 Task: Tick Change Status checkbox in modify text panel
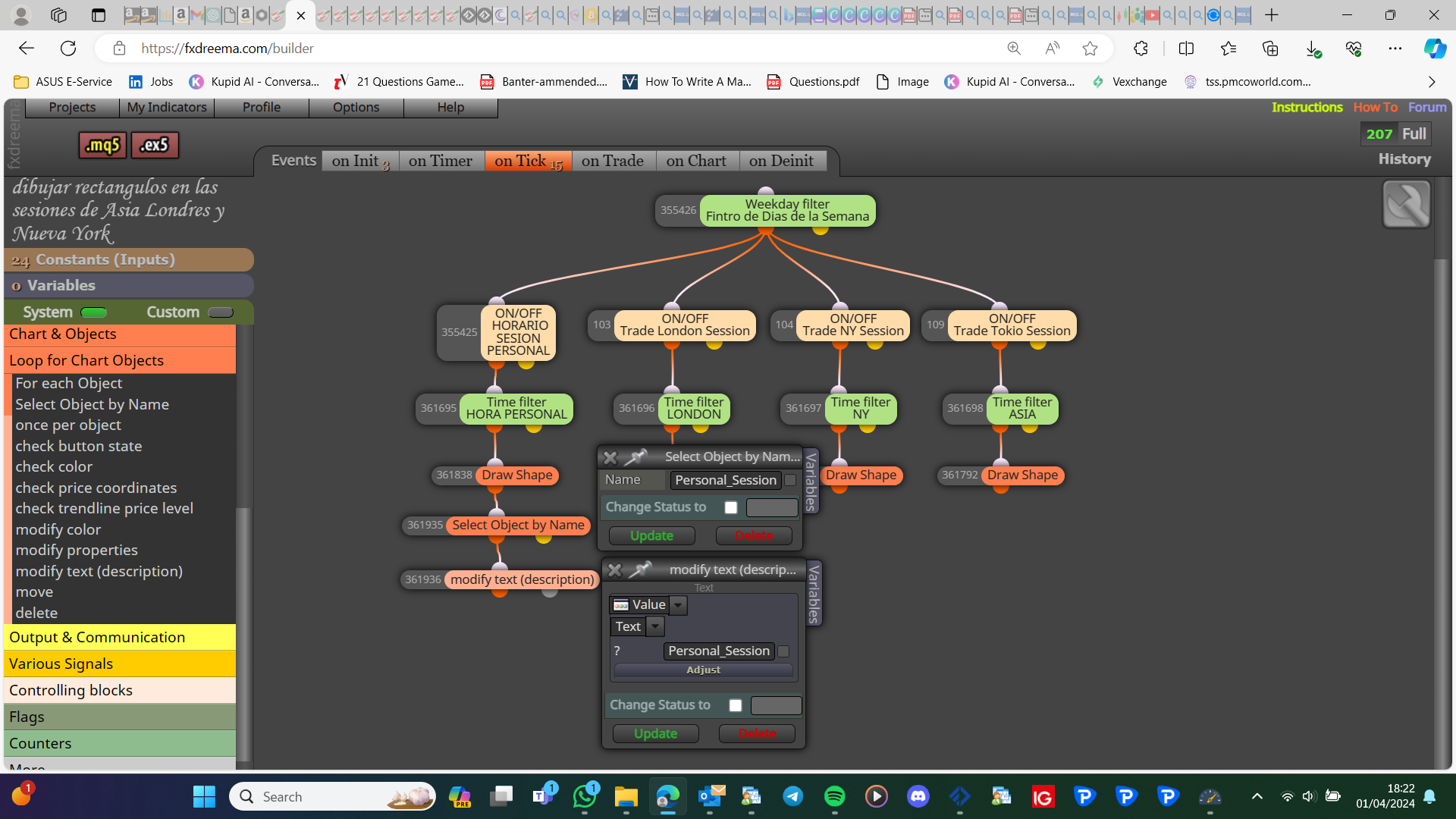pyautogui.click(x=736, y=705)
